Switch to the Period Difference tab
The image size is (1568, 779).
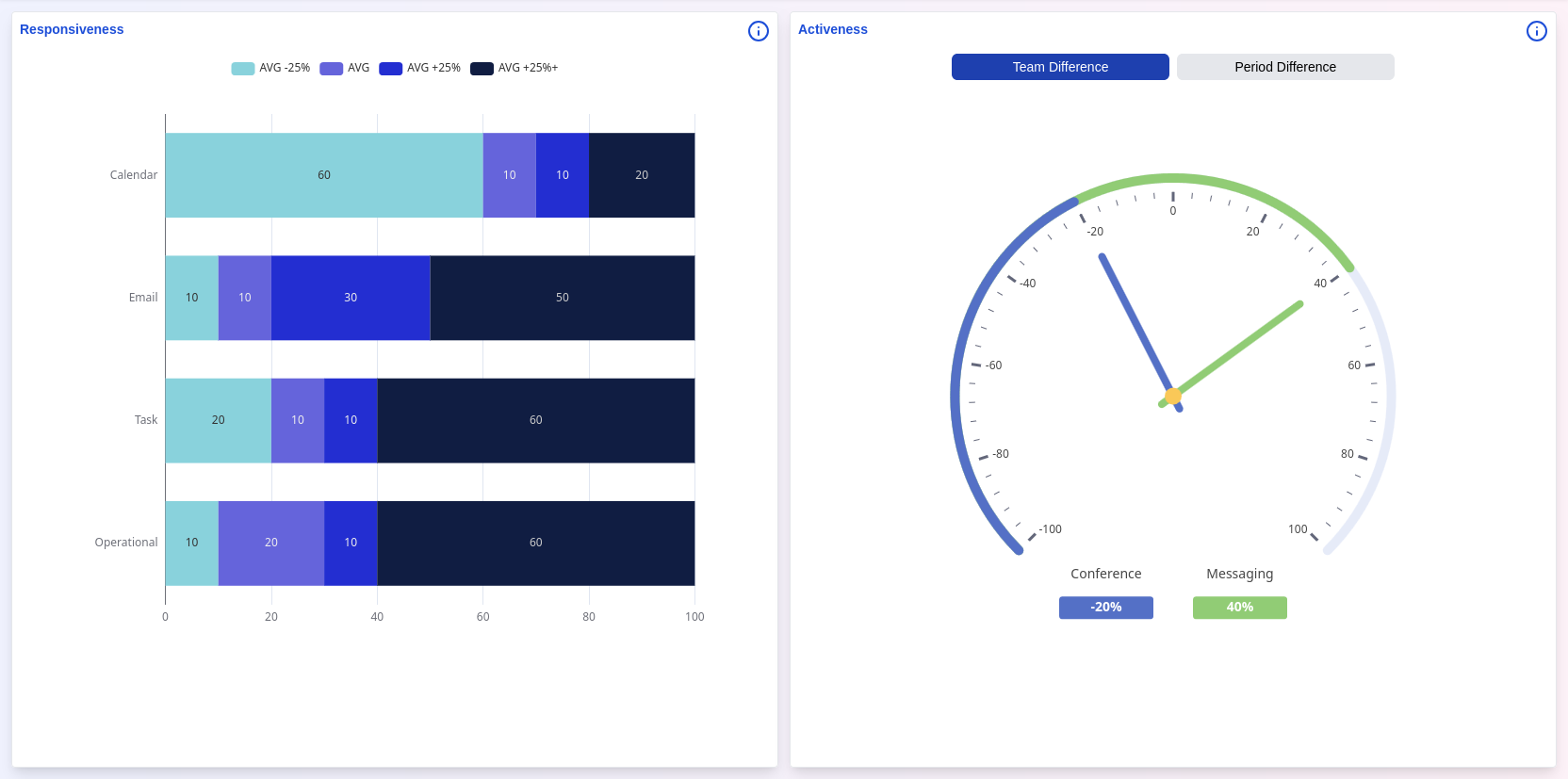[x=1285, y=67]
